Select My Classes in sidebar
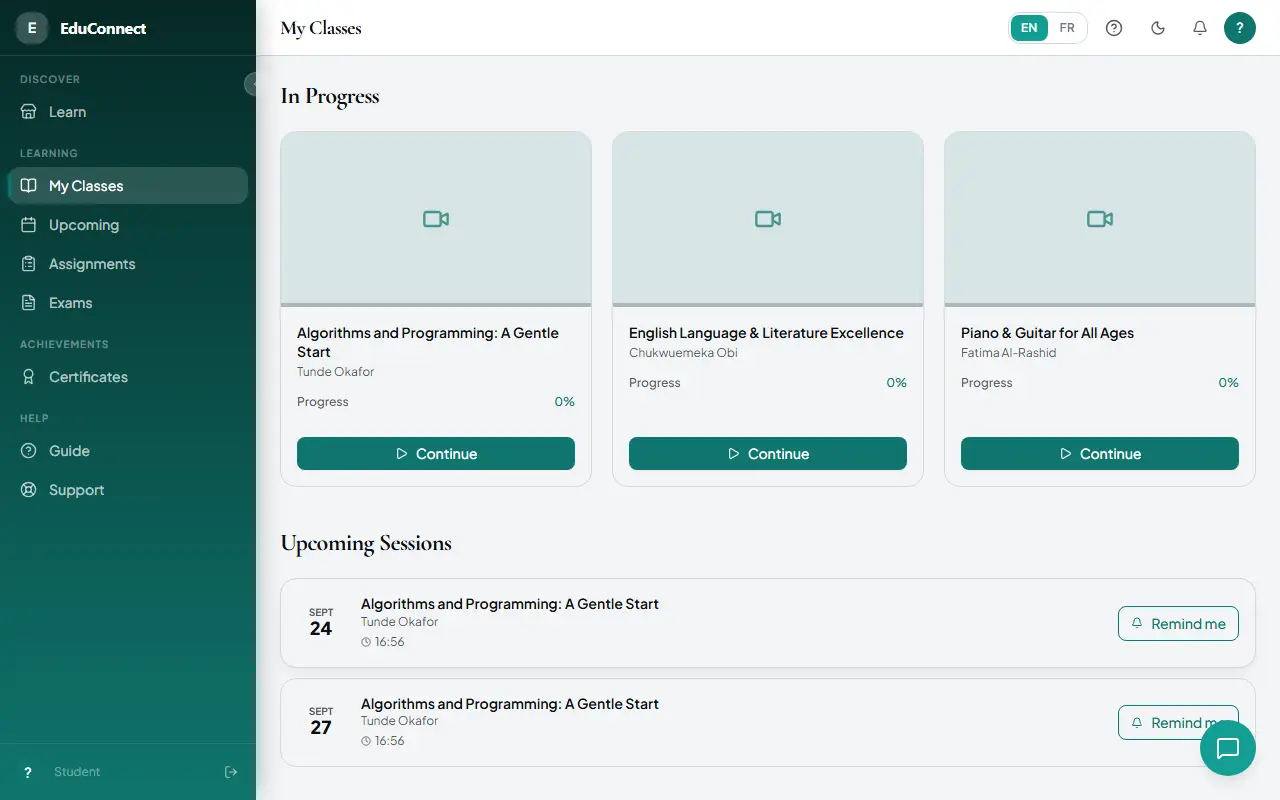The image size is (1280, 800). pos(128,186)
